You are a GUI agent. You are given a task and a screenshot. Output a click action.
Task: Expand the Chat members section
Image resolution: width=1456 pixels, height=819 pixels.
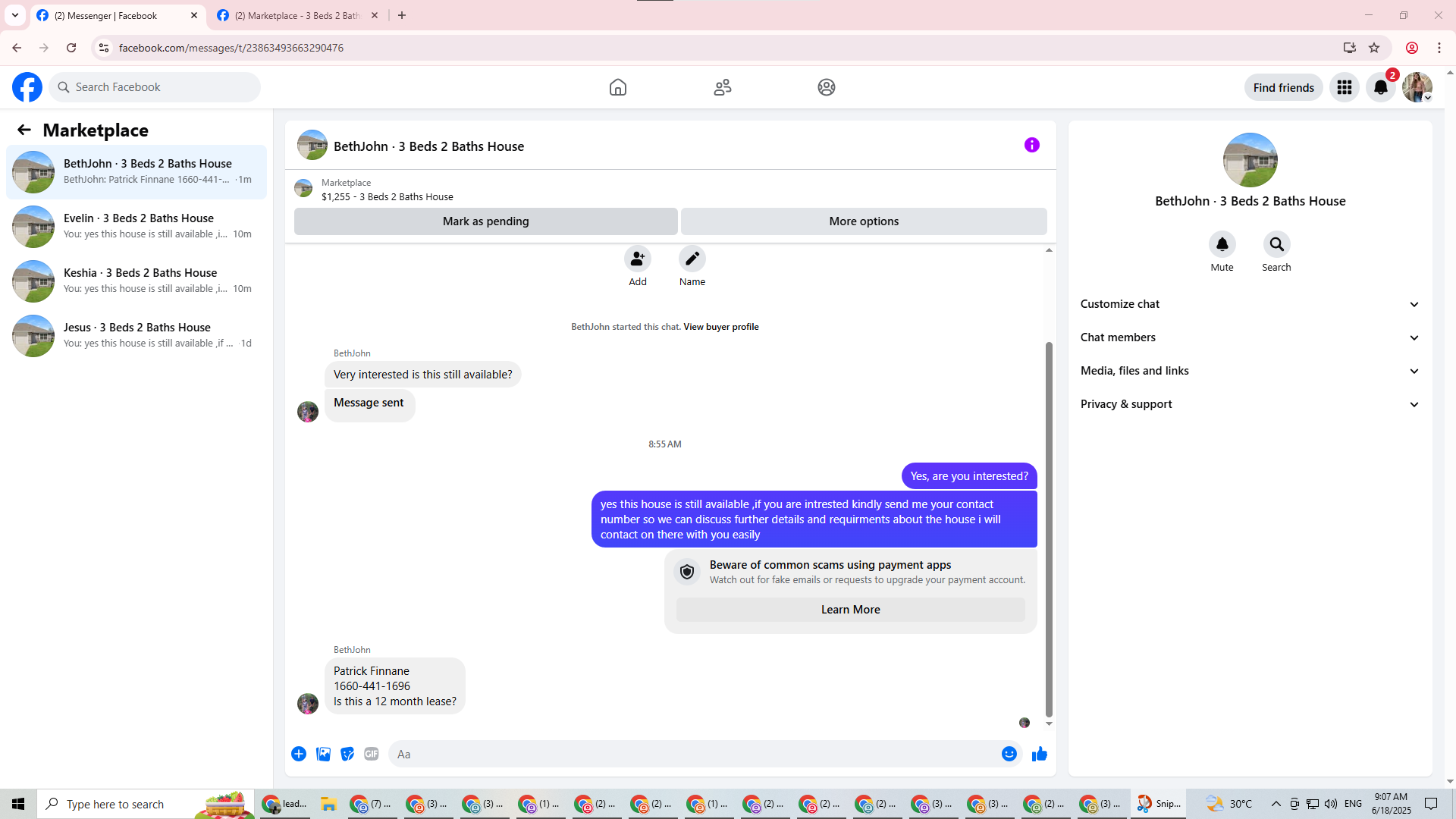[x=1250, y=337]
